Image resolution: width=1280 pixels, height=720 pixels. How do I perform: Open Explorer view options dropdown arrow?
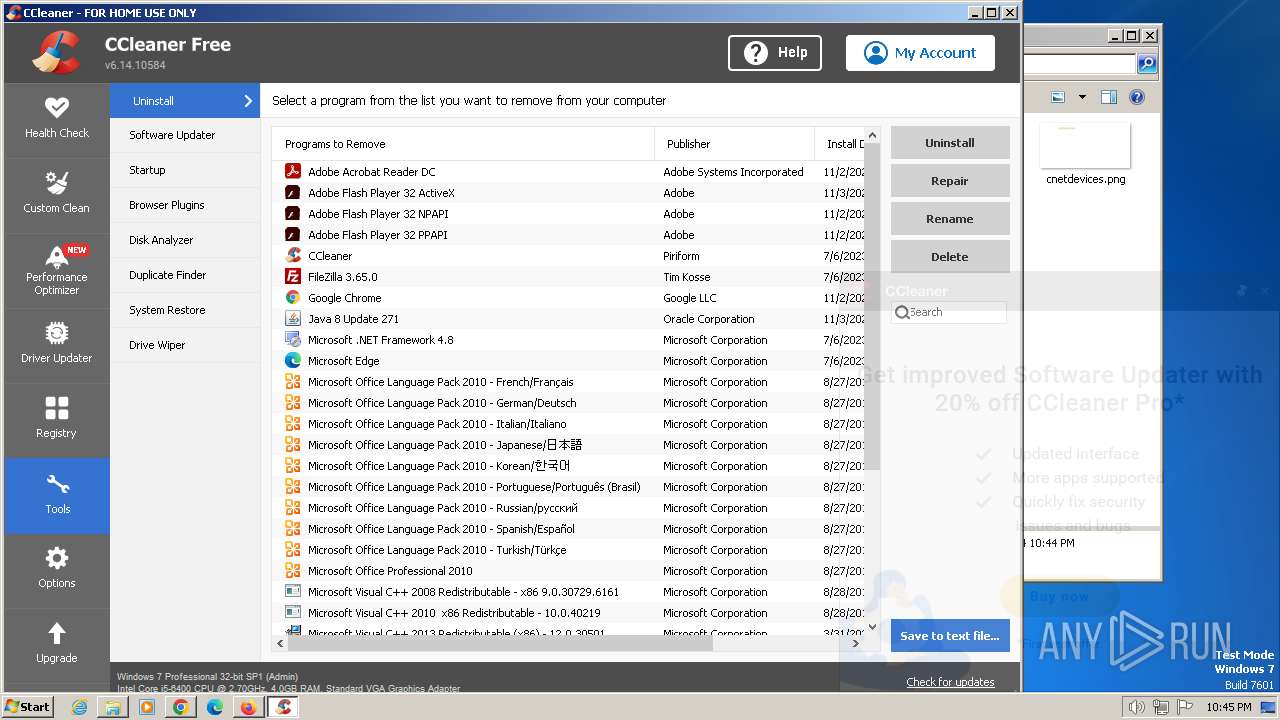[x=1082, y=97]
